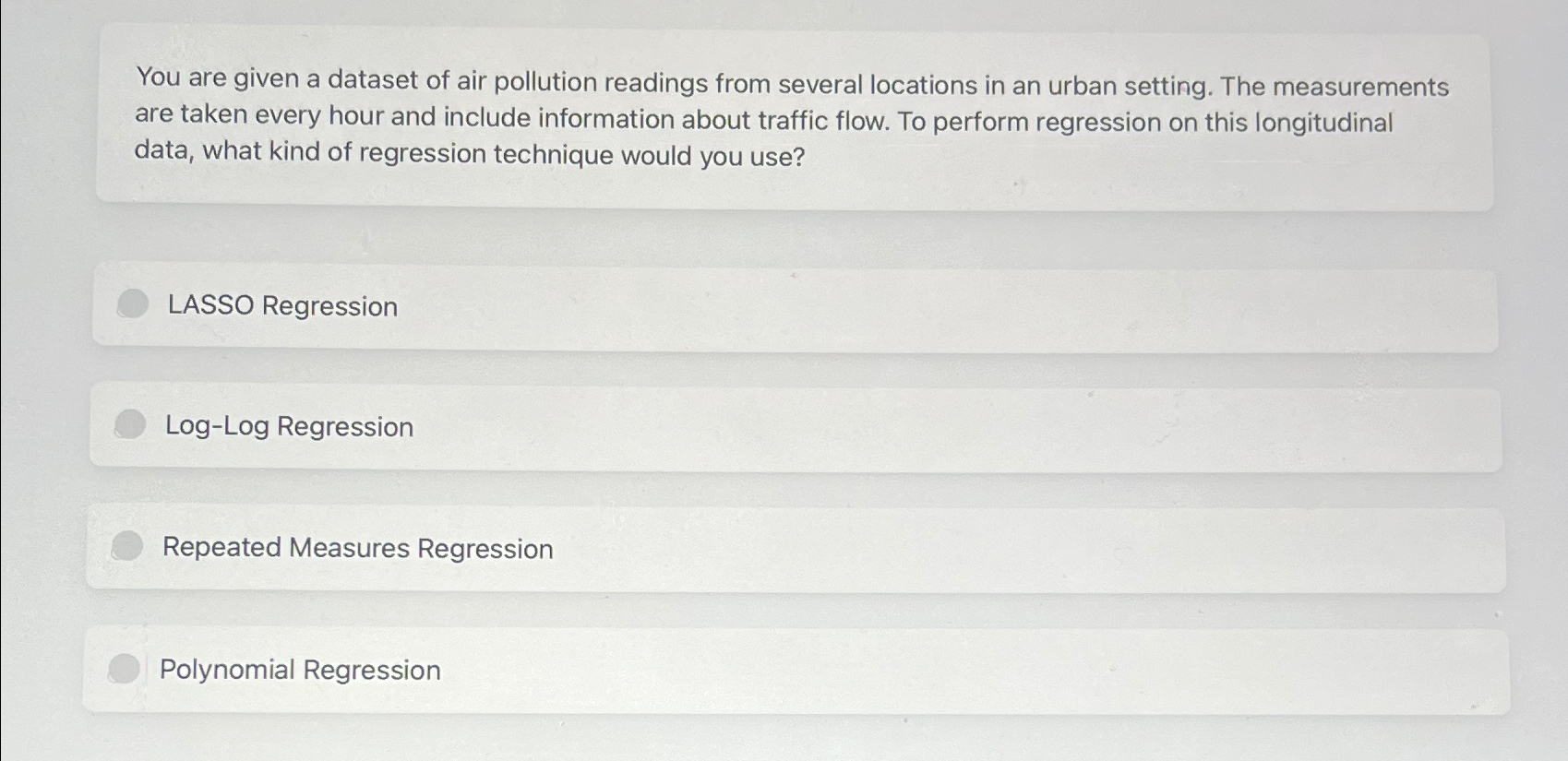The image size is (1568, 761).
Task: Select the Log-Log Regression radio button
Action: click(x=129, y=424)
